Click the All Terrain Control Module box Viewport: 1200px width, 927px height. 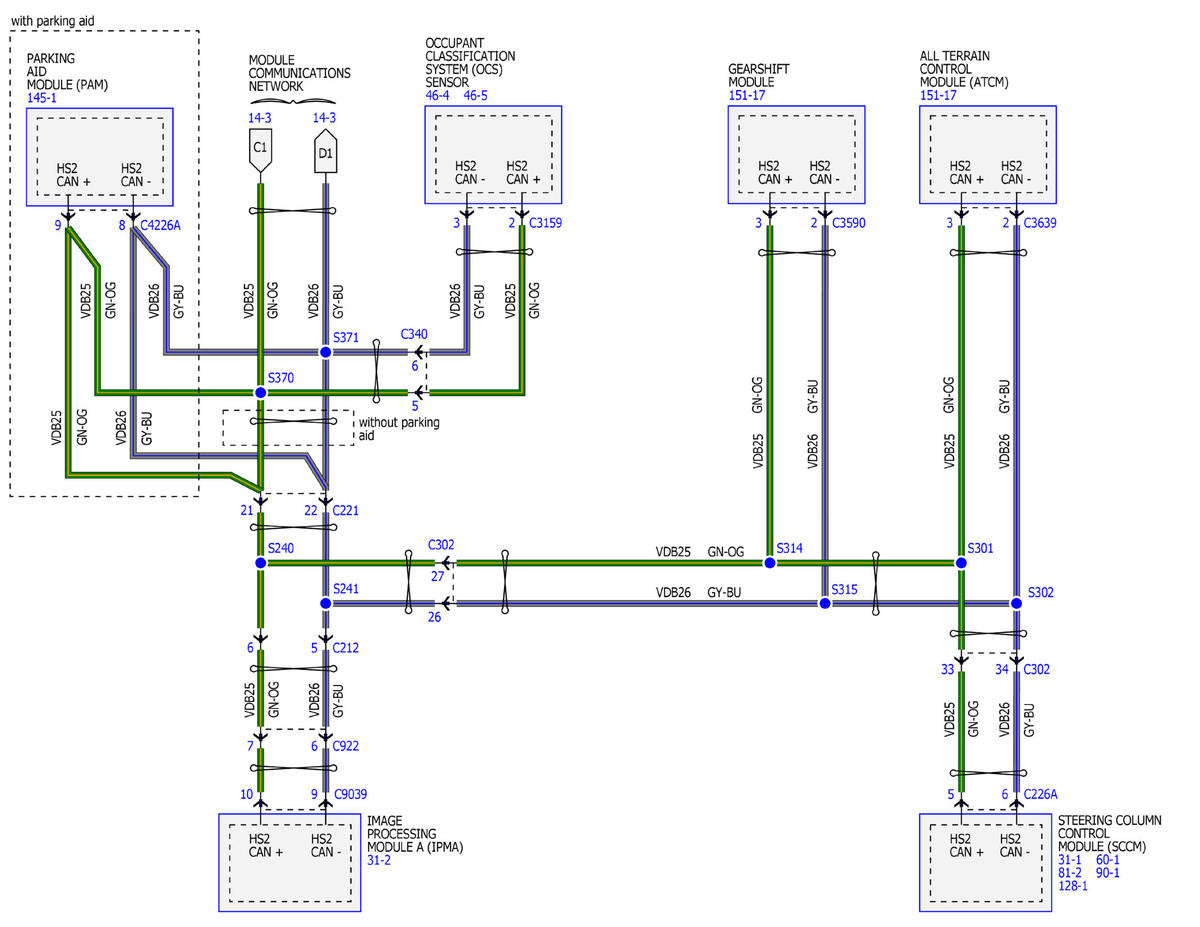coord(986,155)
